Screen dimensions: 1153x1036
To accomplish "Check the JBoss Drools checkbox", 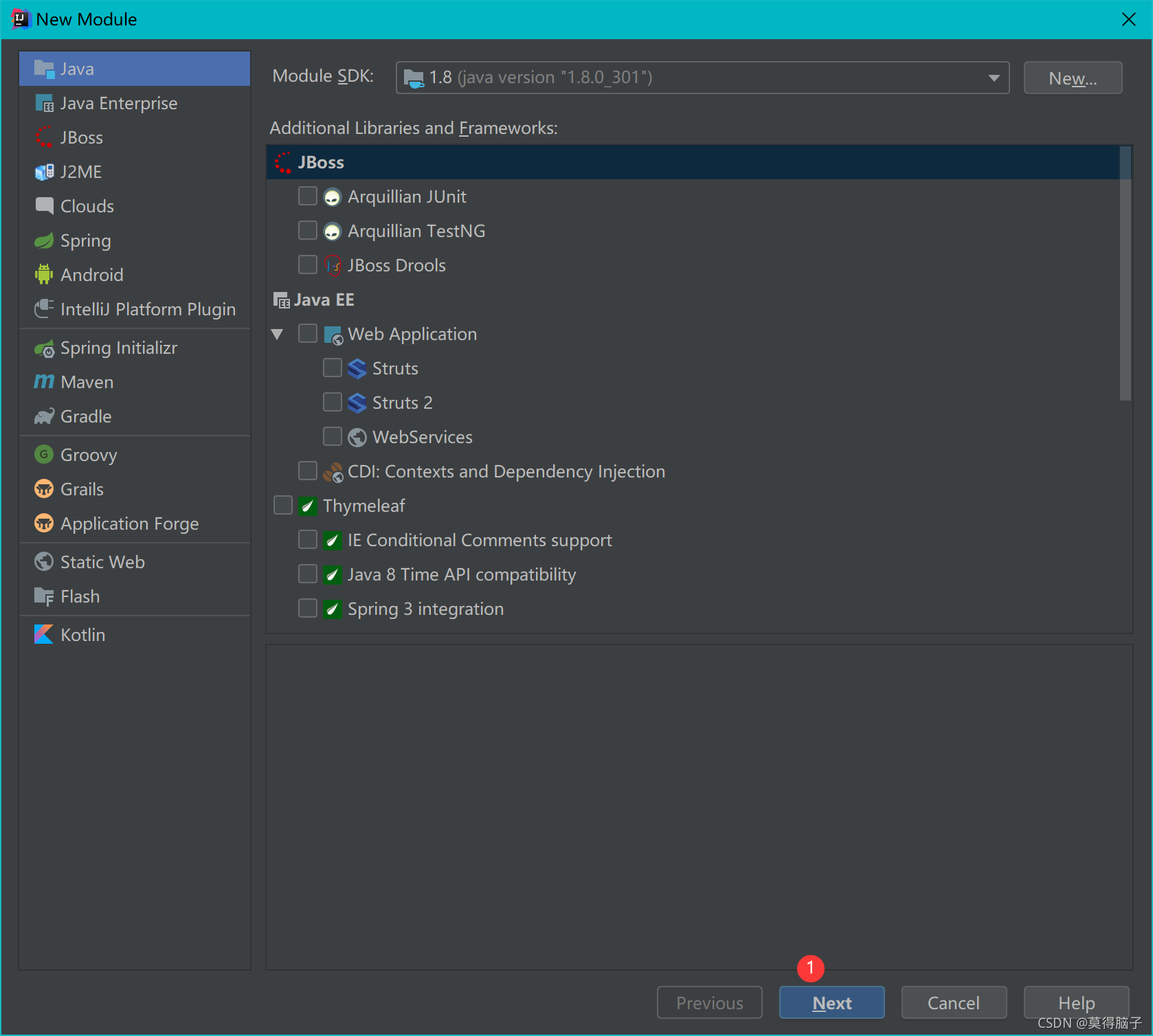I will click(x=308, y=265).
